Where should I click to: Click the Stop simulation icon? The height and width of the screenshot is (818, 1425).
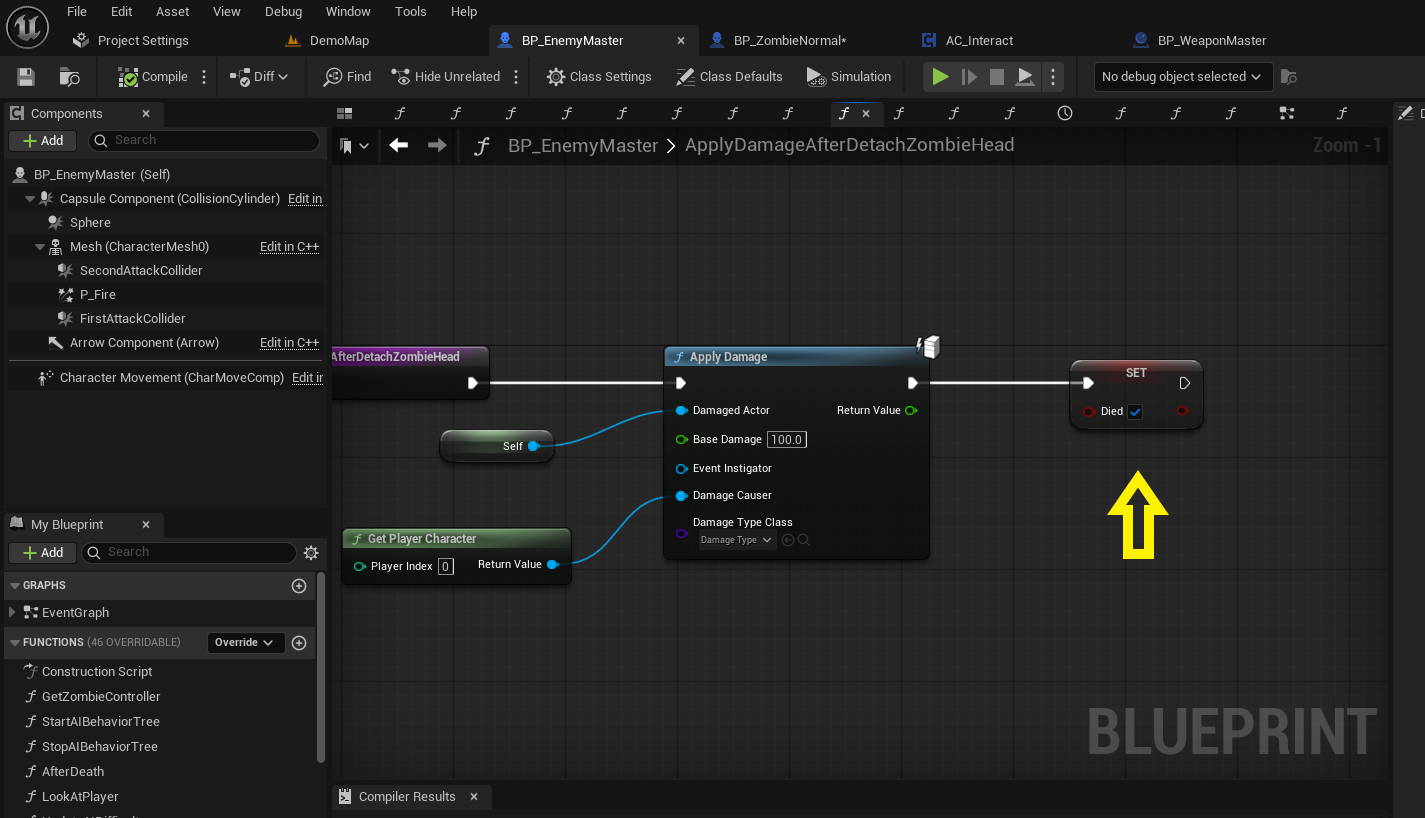(997, 77)
